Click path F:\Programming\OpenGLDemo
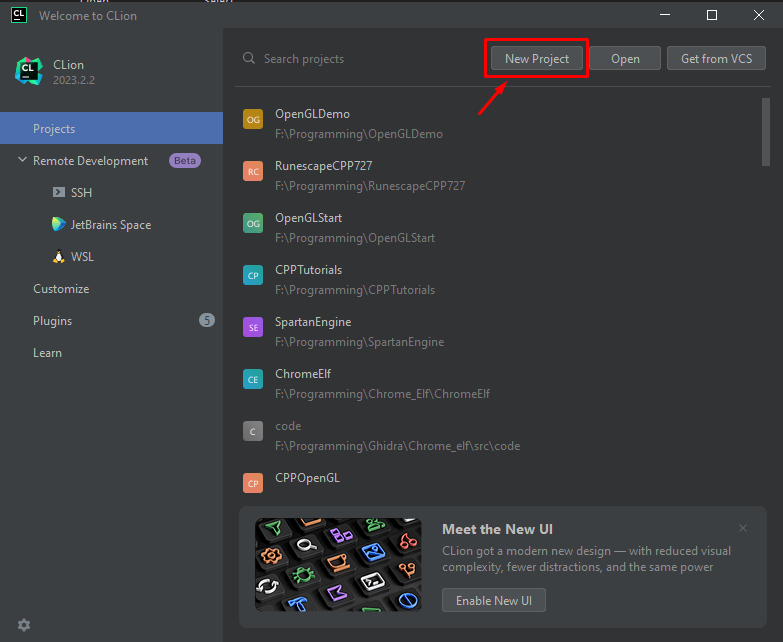Image resolution: width=783 pixels, height=642 pixels. pyautogui.click(x=359, y=134)
